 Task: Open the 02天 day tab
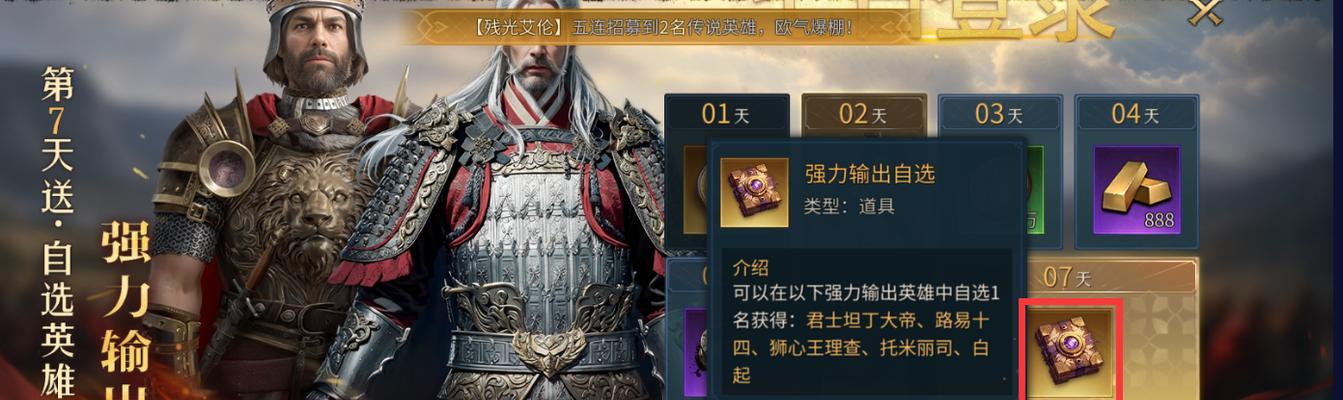coord(863,114)
